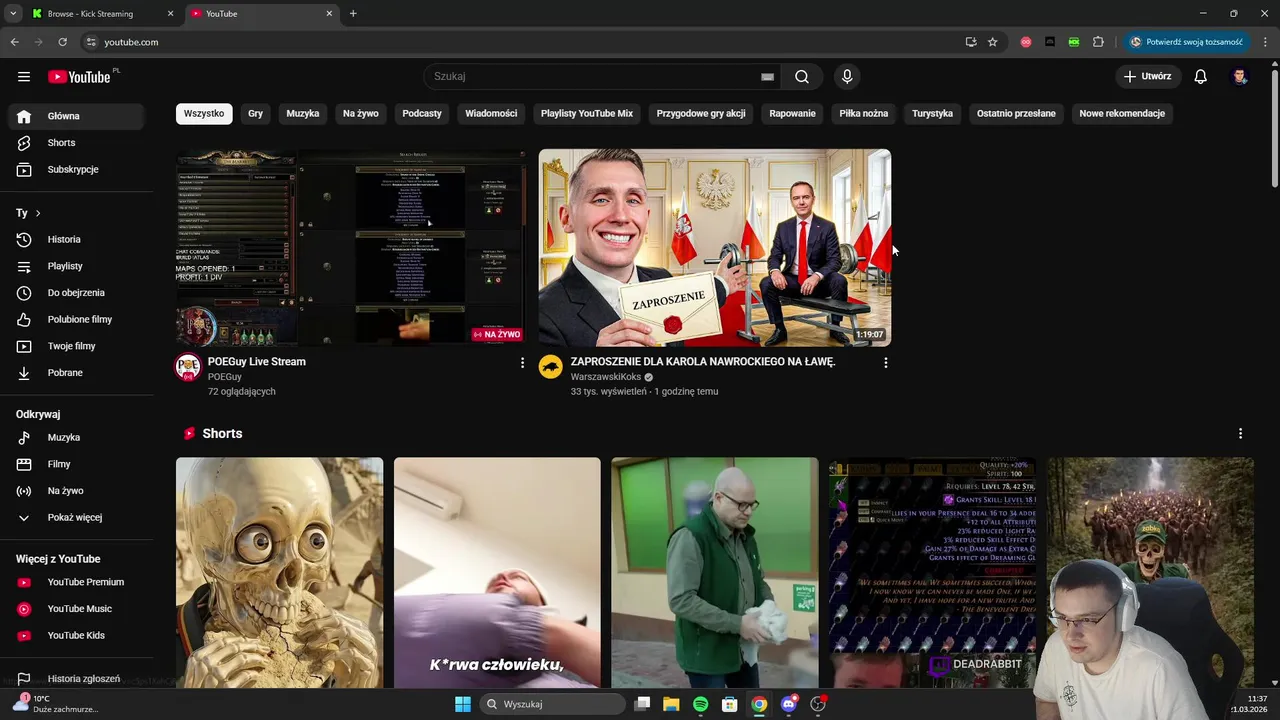The height and width of the screenshot is (720, 1280).
Task: Select the Piłka nożna chip
Action: coord(864,114)
